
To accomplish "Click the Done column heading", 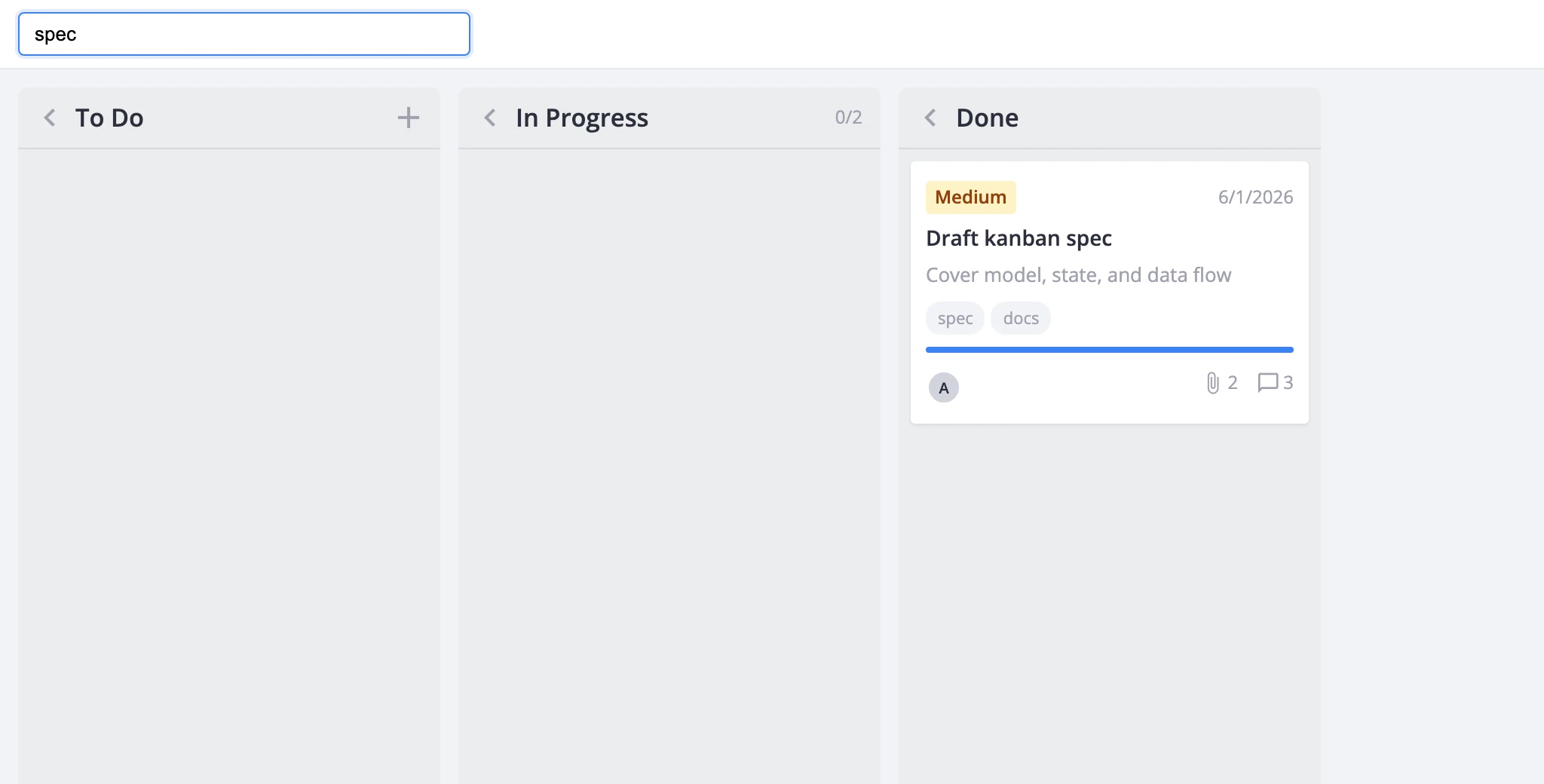I will pyautogui.click(x=987, y=118).
